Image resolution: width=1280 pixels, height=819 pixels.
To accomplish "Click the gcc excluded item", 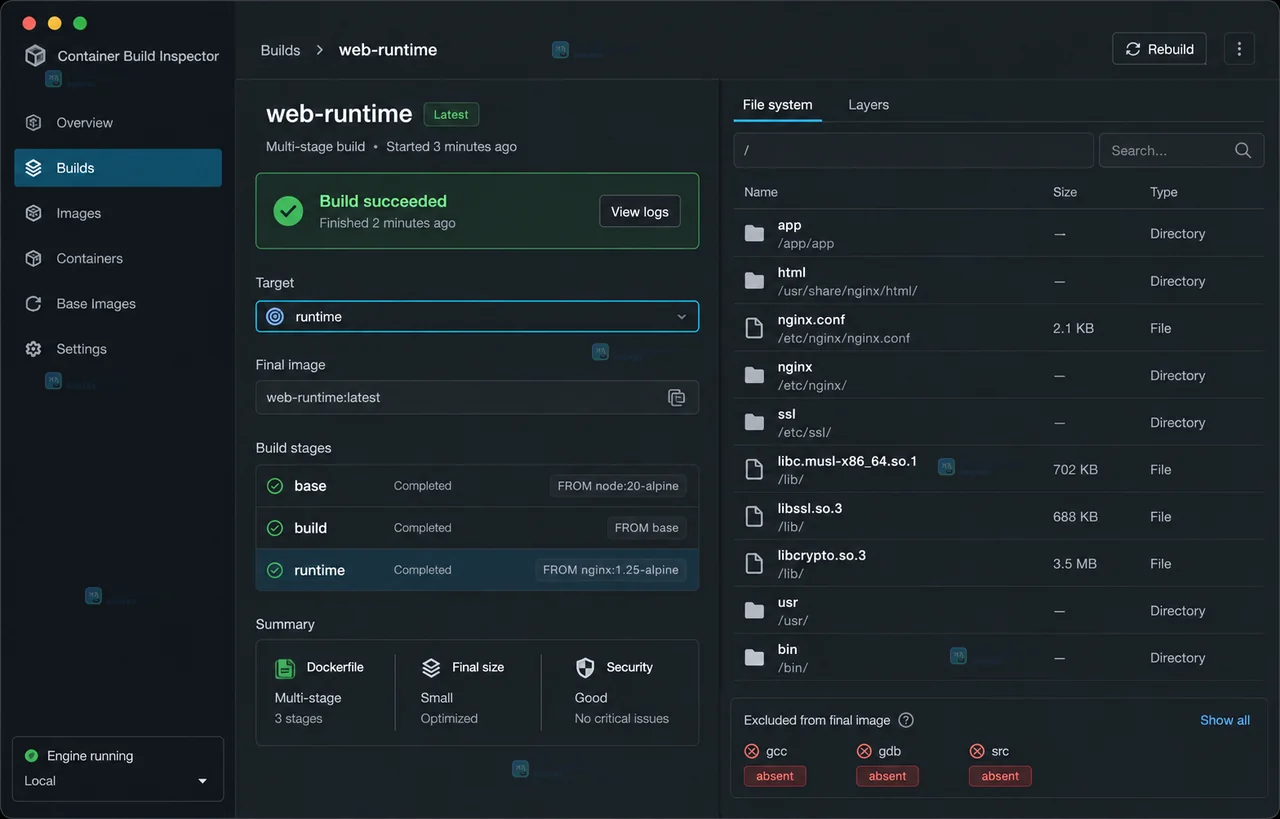I will click(766, 751).
